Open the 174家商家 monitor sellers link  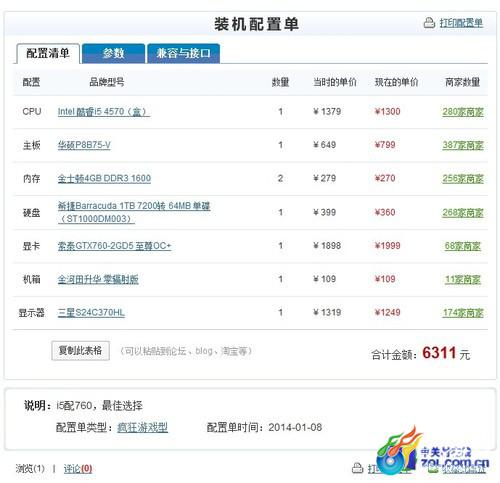pos(463,313)
